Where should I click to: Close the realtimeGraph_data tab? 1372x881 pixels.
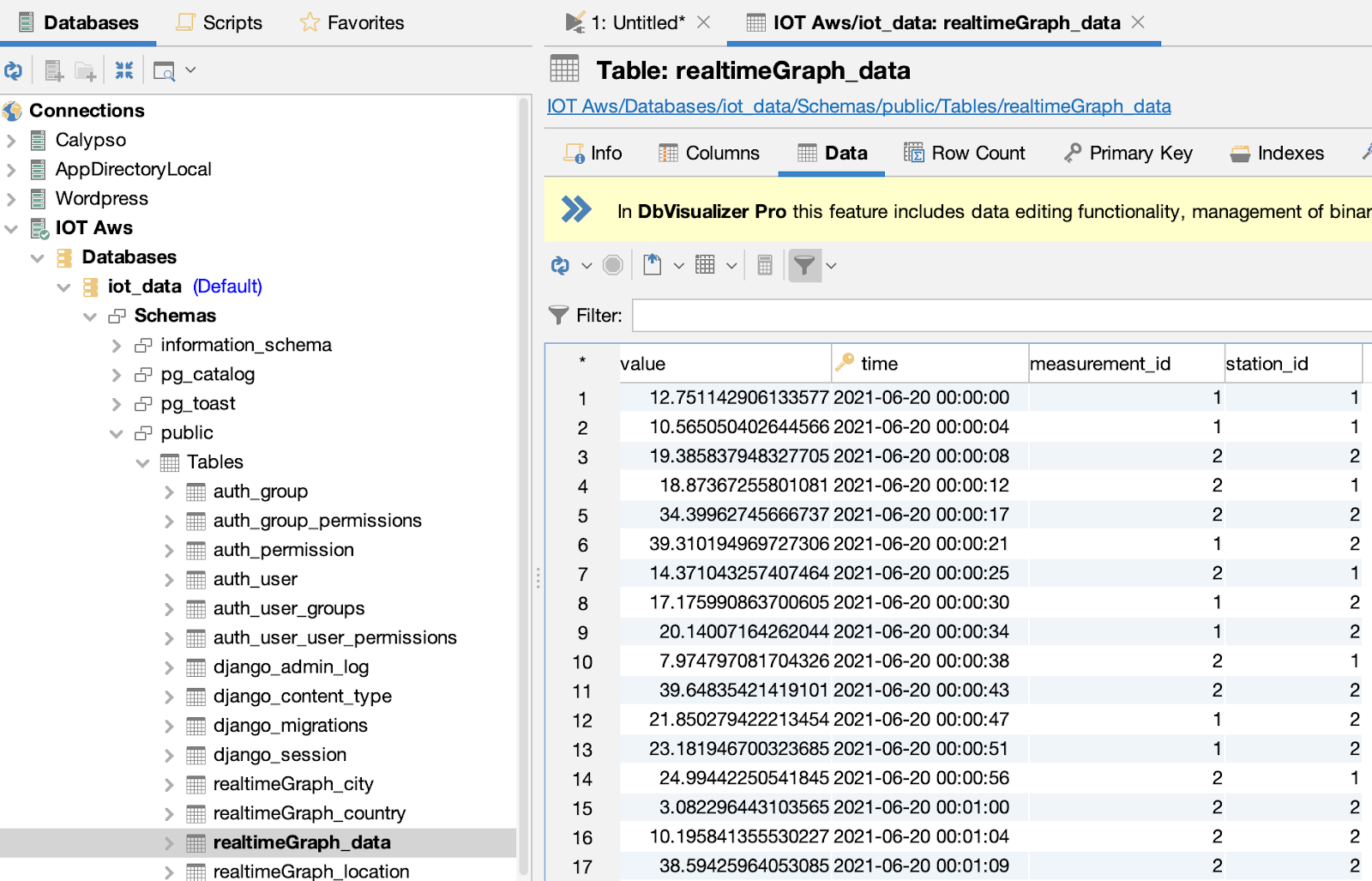click(x=1138, y=22)
